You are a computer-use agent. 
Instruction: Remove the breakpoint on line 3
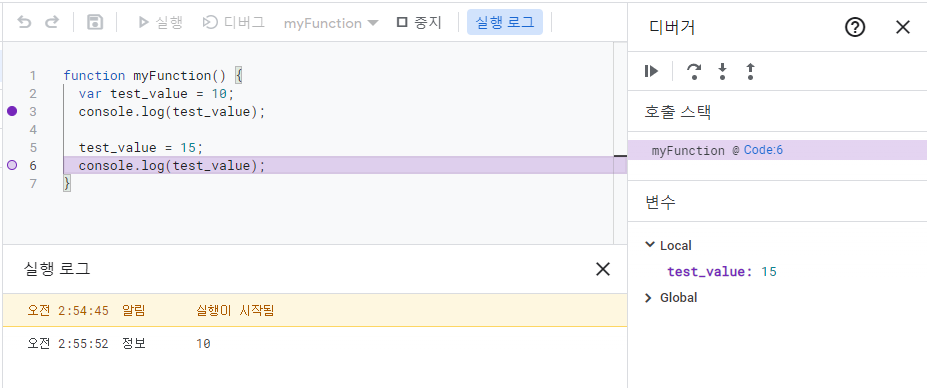(x=12, y=111)
